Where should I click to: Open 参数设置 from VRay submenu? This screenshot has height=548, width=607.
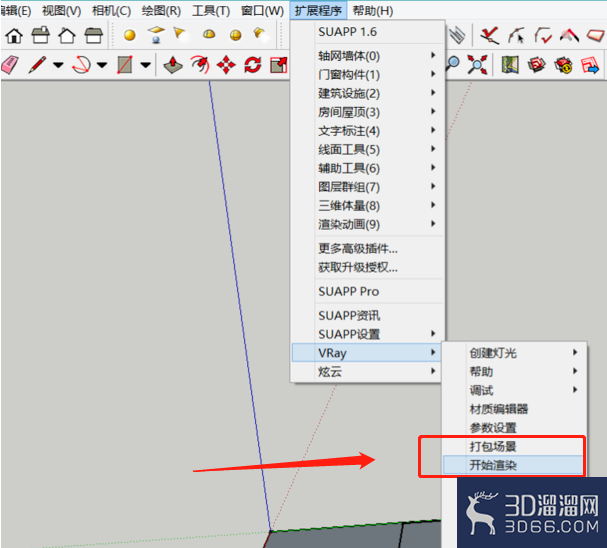(x=514, y=428)
